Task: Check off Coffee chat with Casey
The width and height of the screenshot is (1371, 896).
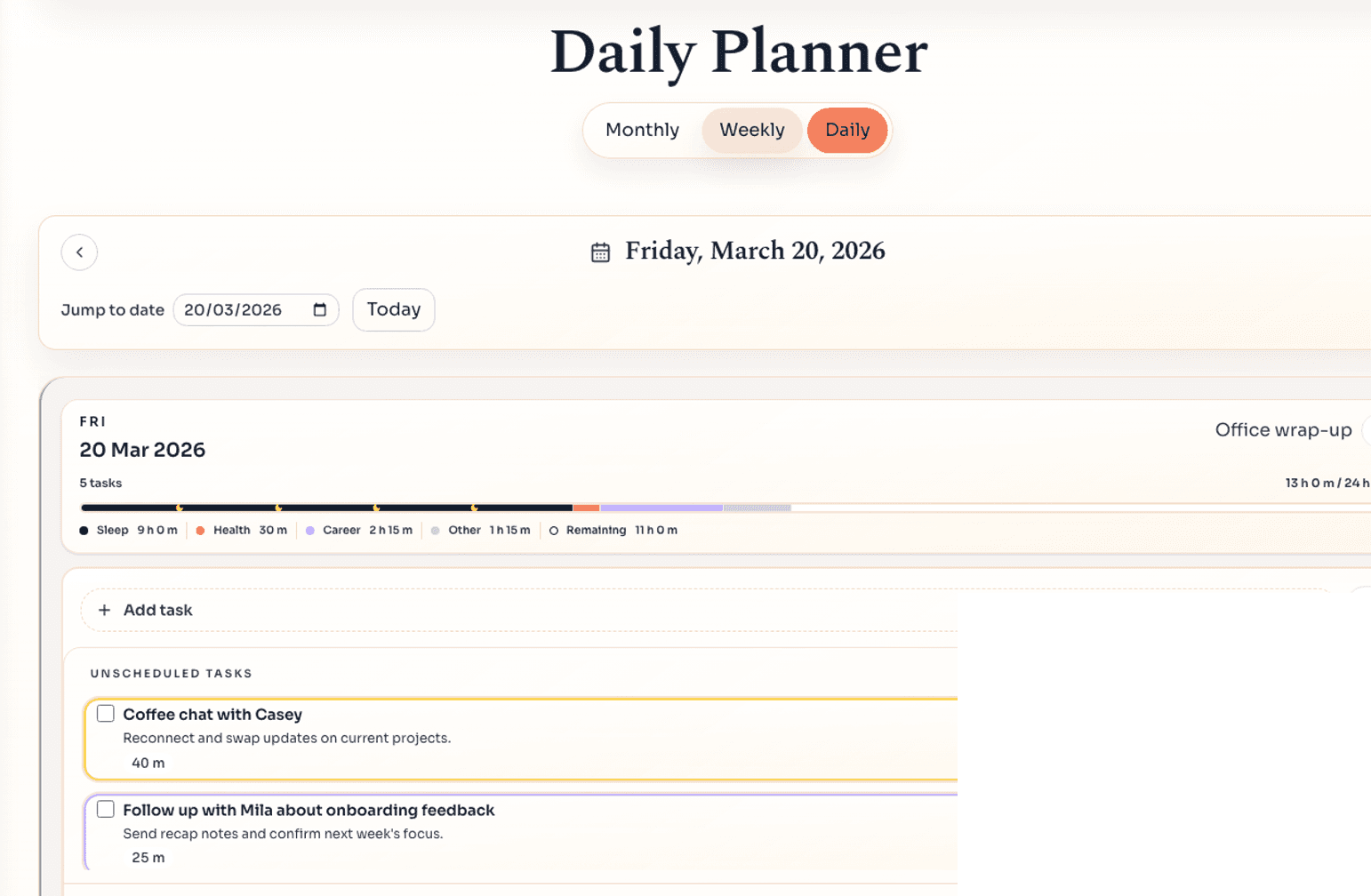Action: (x=105, y=713)
